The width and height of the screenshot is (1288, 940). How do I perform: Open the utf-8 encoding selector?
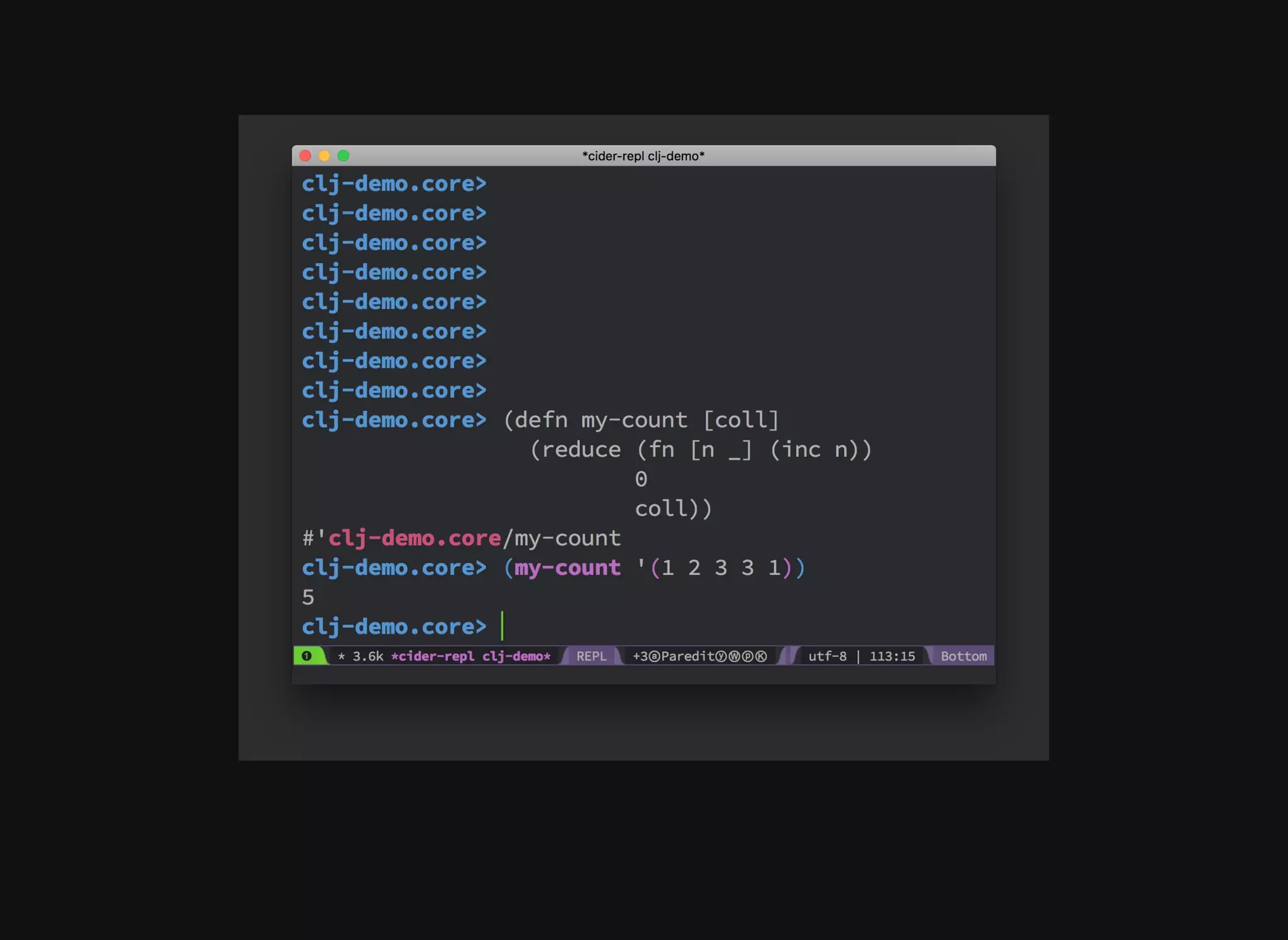827,656
